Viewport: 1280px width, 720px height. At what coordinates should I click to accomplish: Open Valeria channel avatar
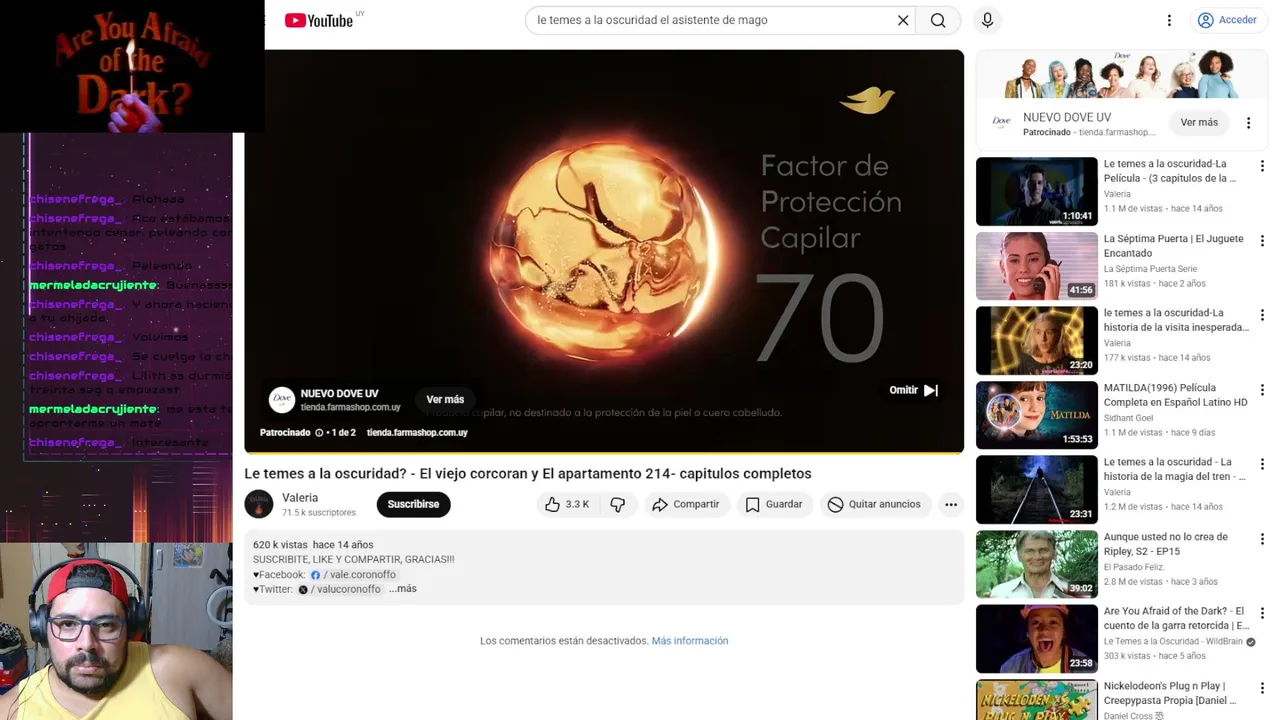[259, 504]
